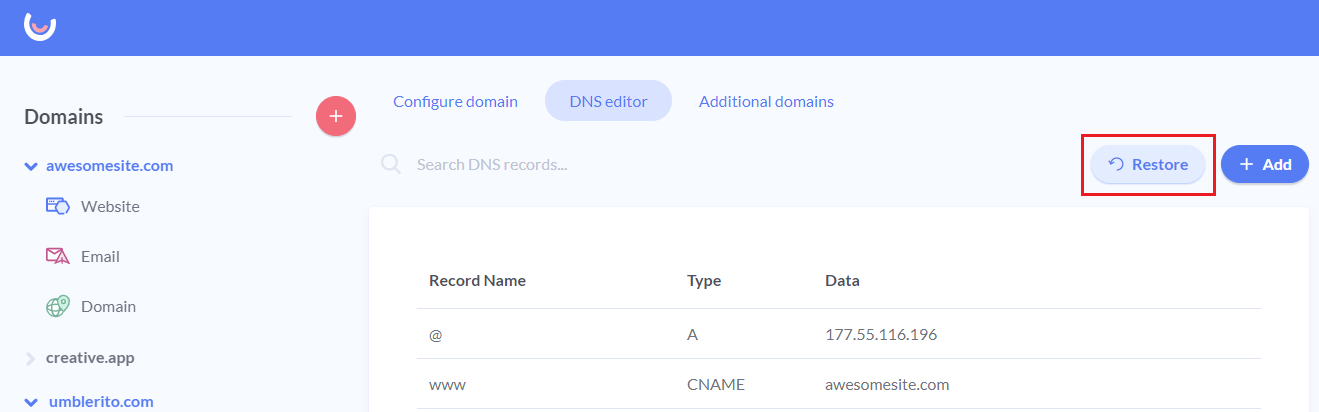Click the Restore button
Viewport: 1319px width, 412px height.
1148,165
